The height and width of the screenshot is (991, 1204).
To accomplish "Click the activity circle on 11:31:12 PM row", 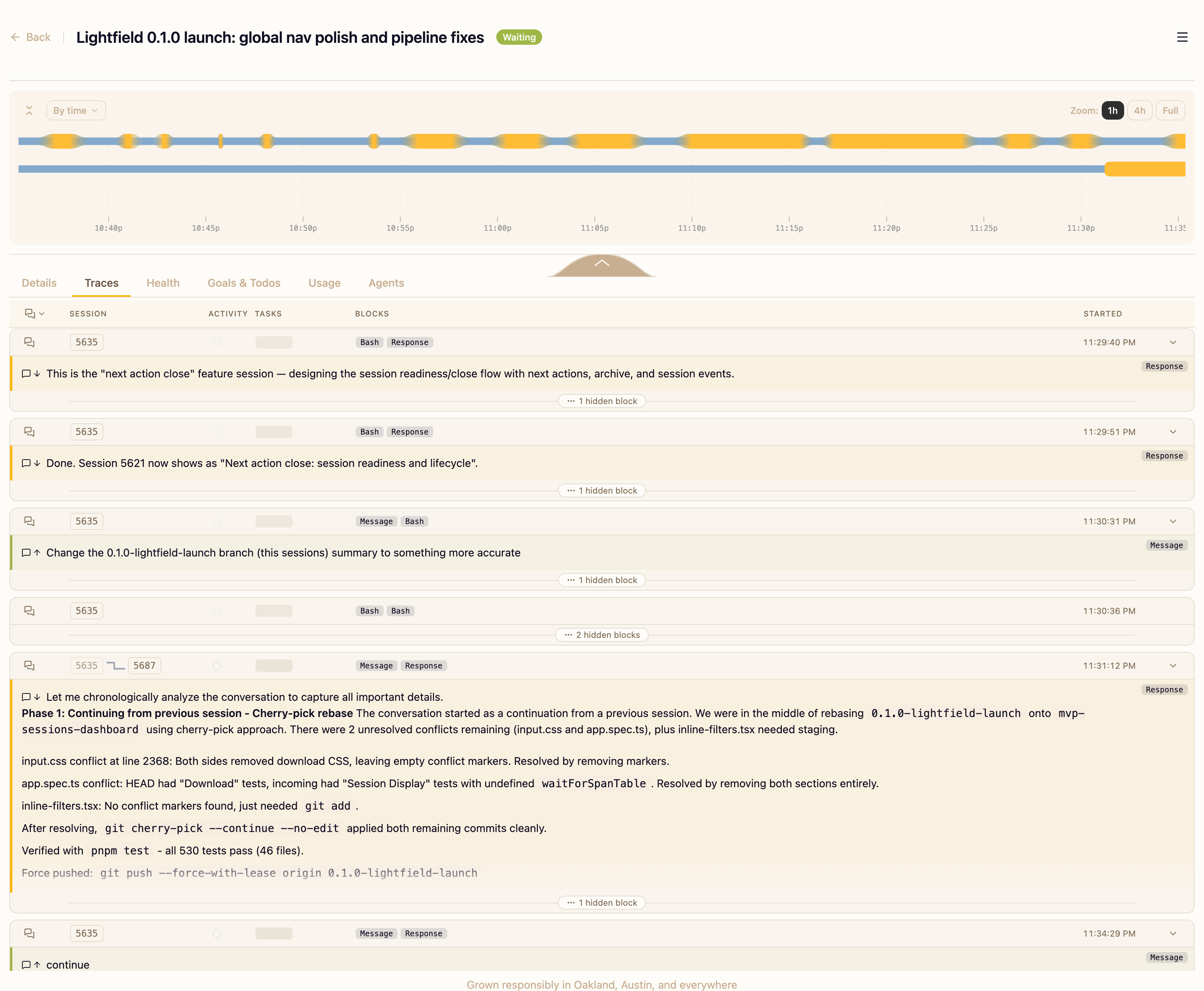I will [217, 666].
